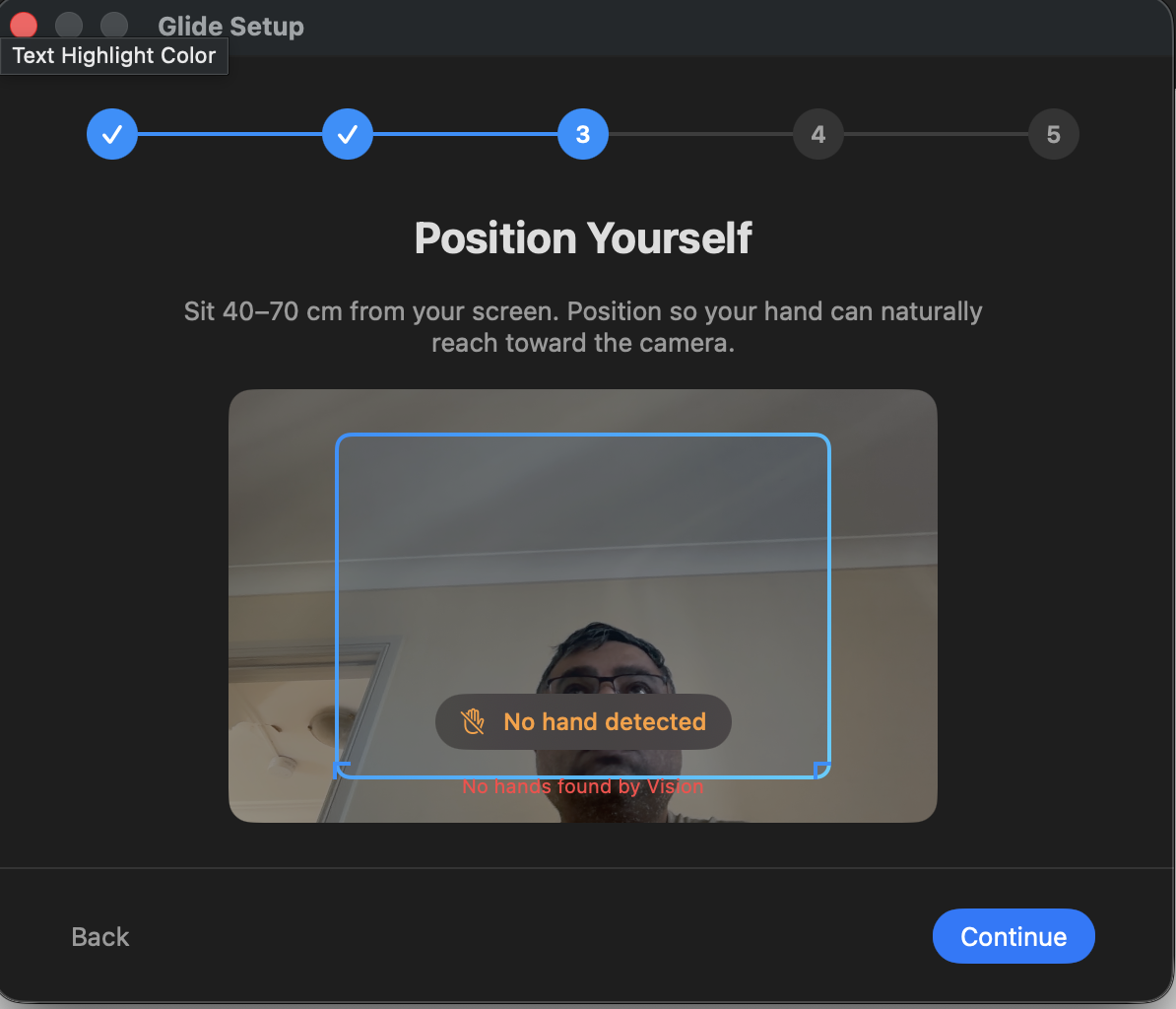Click the 'No hands found by Vision' text
The width and height of the screenshot is (1176, 1009).
point(583,786)
